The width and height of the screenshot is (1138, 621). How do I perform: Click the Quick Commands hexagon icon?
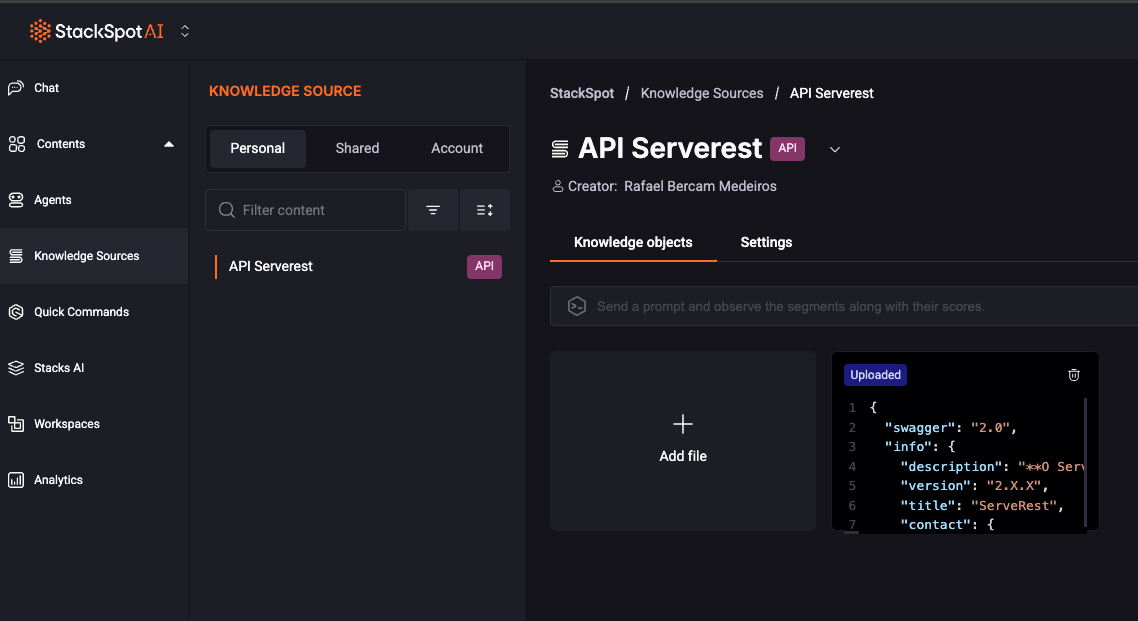(16, 312)
